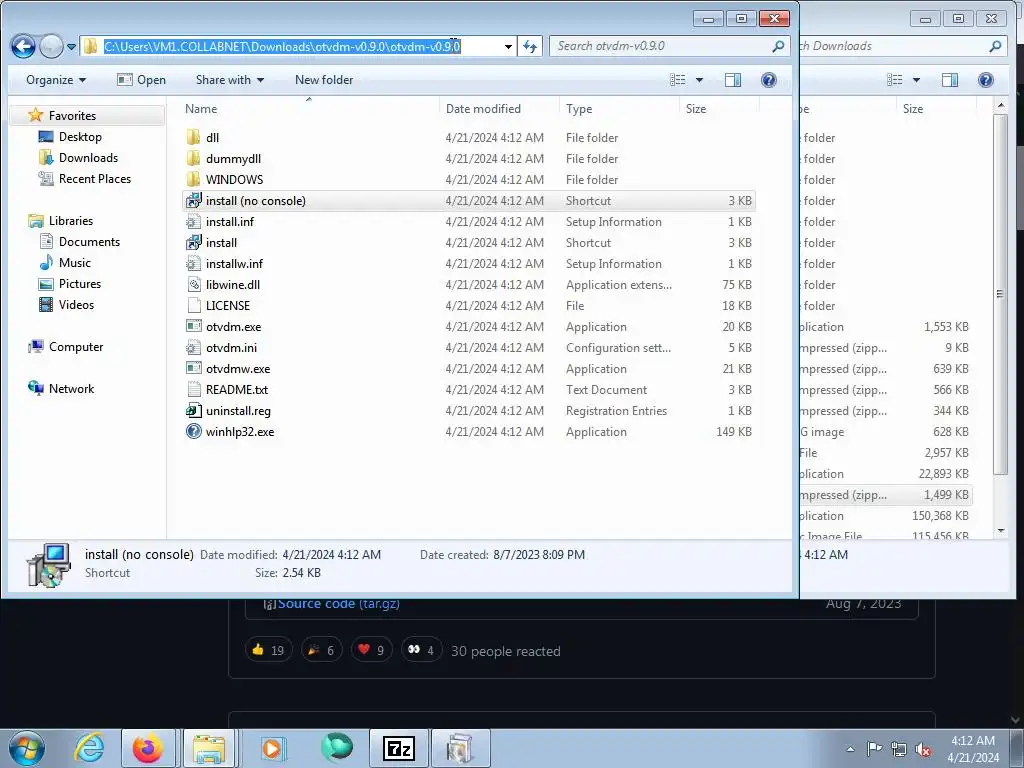The height and width of the screenshot is (768, 1024).
Task: Show hidden system tray icons
Action: [850, 748]
